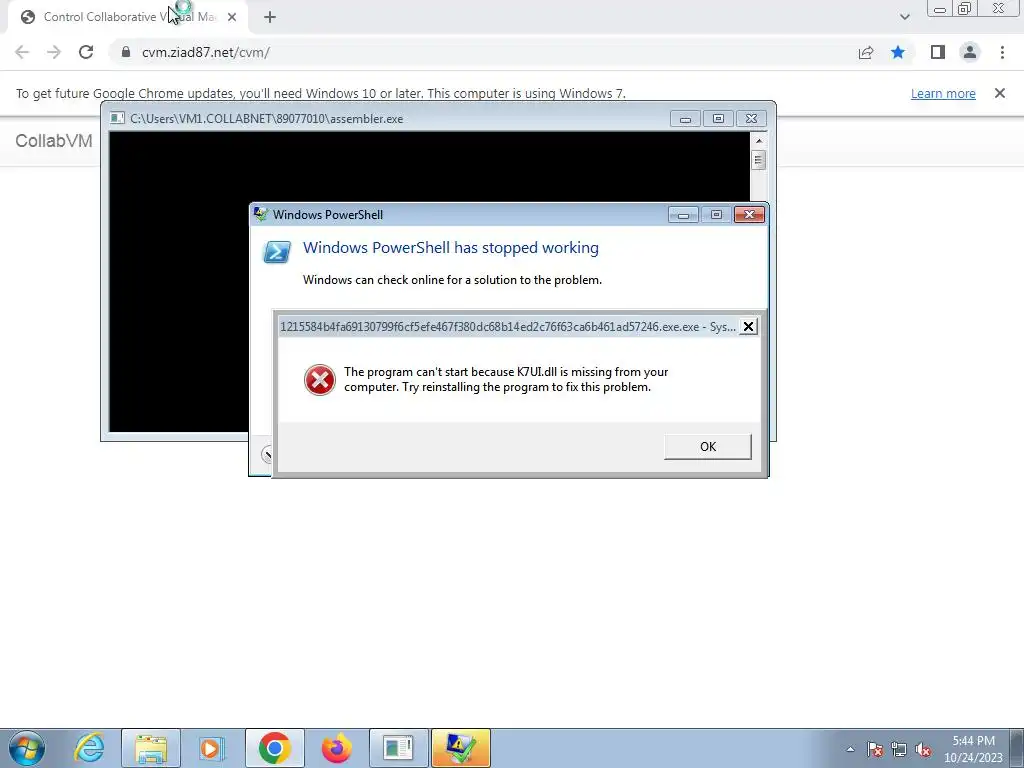Click the red error icon in dialog
The width and height of the screenshot is (1024, 768).
click(x=320, y=380)
